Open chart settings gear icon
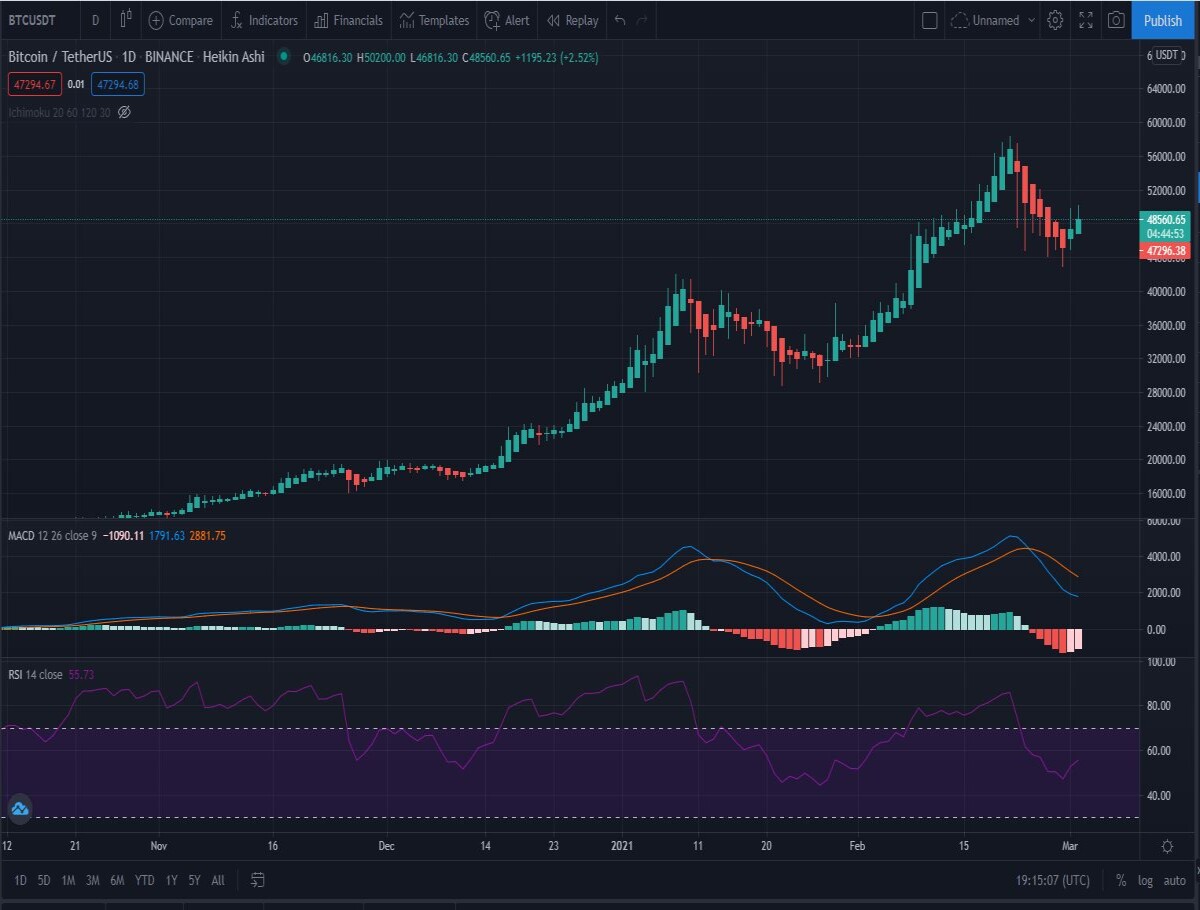 pyautogui.click(x=1055, y=20)
